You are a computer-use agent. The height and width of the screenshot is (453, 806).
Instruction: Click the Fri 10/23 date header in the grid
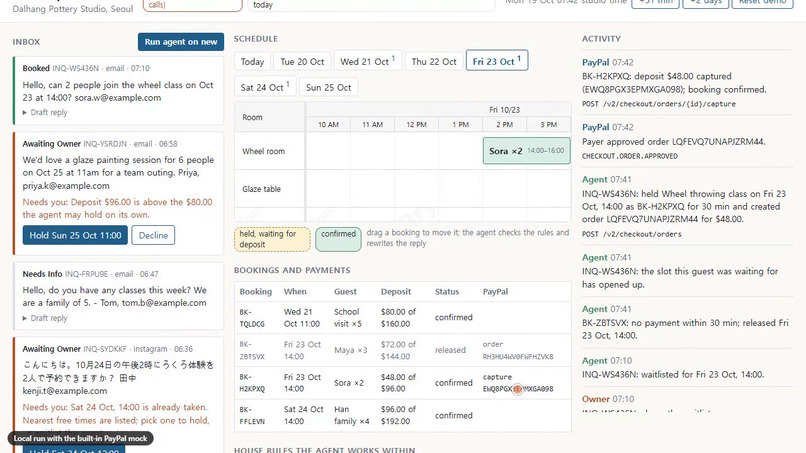pos(504,110)
